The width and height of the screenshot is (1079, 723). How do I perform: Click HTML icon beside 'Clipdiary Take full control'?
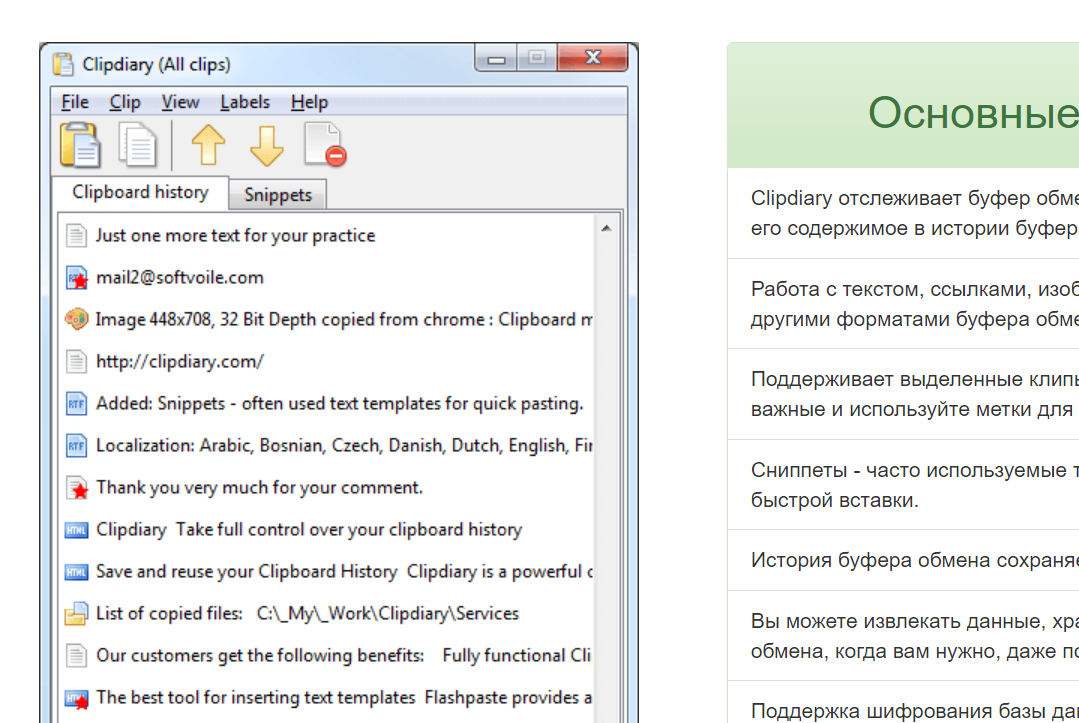click(x=76, y=530)
